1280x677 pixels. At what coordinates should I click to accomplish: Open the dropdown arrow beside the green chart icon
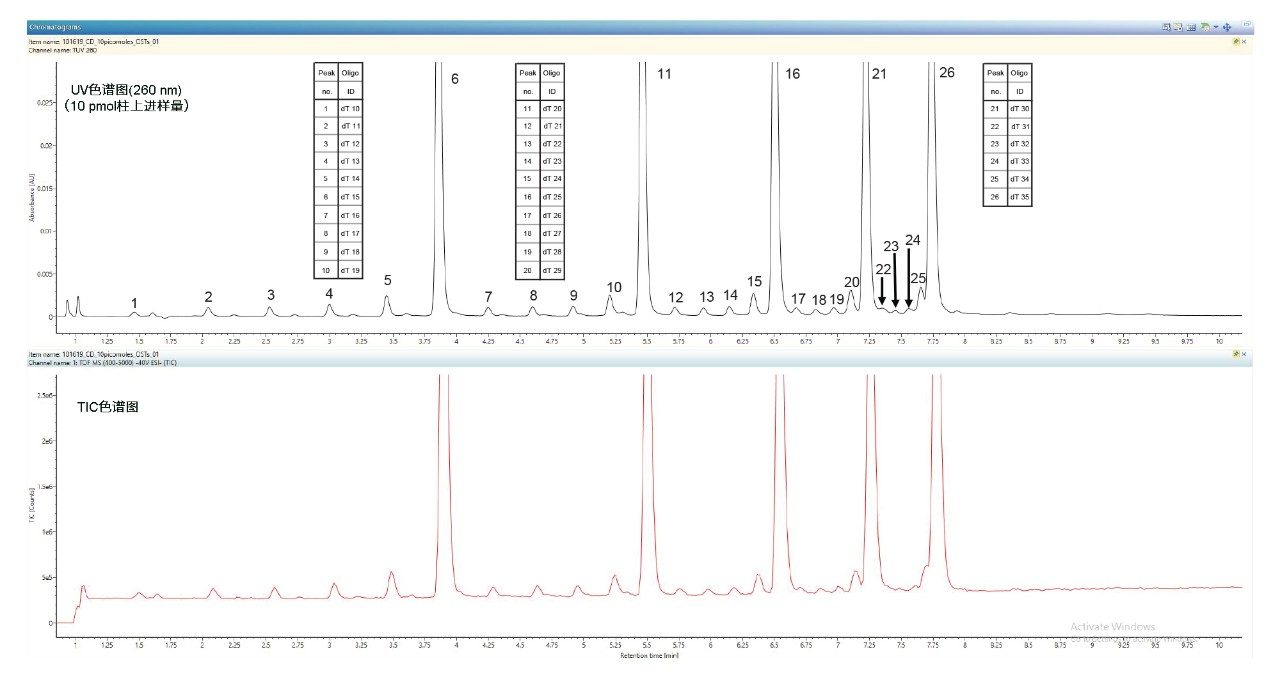point(1214,27)
